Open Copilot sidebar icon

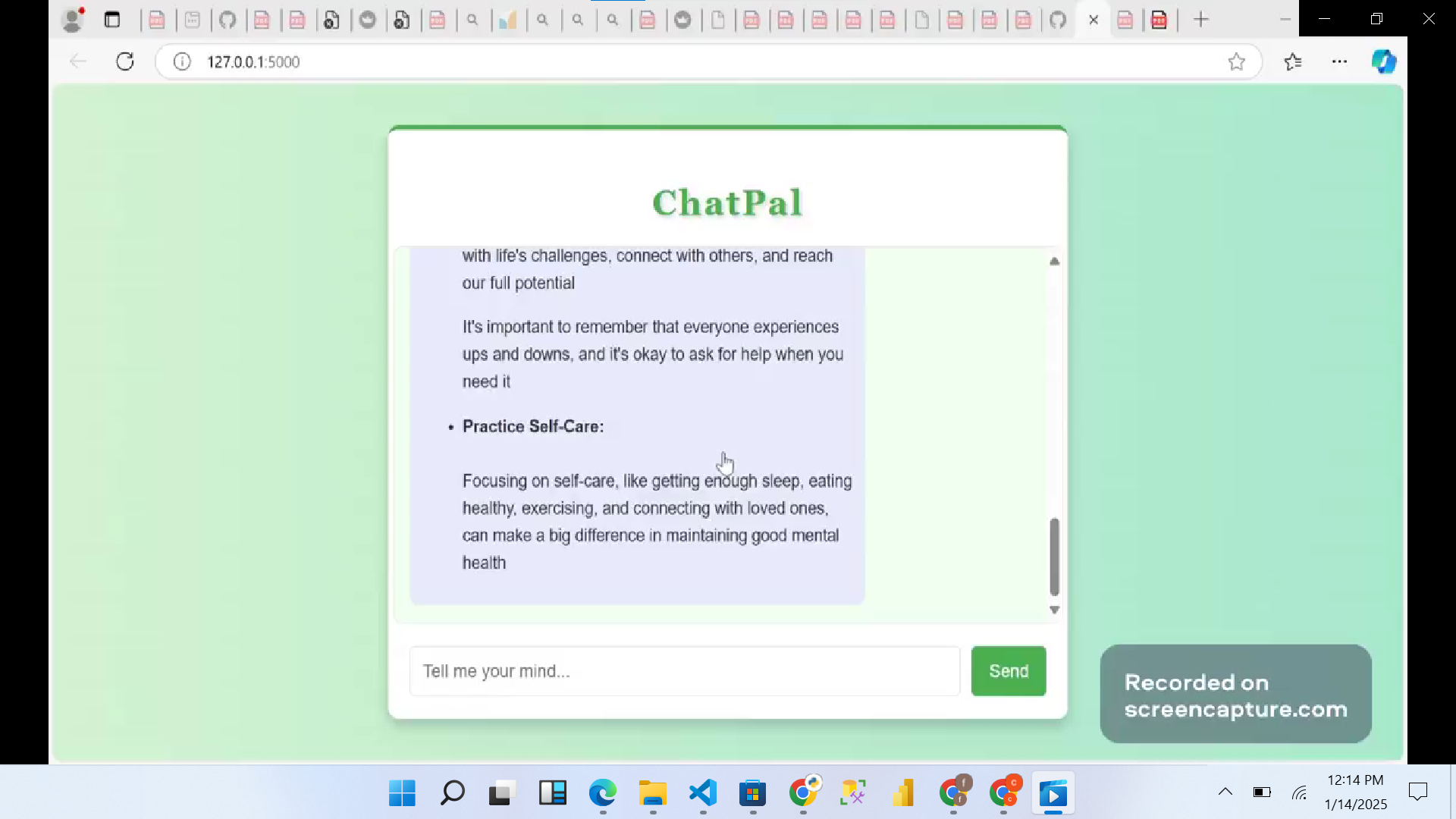[1383, 61]
